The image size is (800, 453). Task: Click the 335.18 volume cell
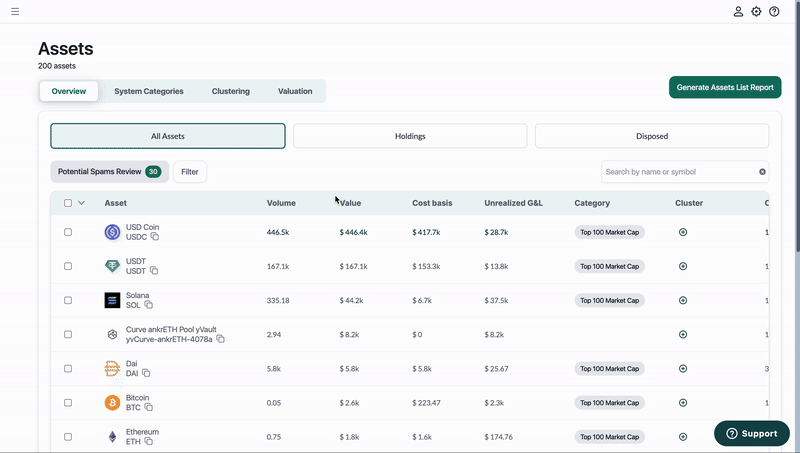[x=278, y=300]
